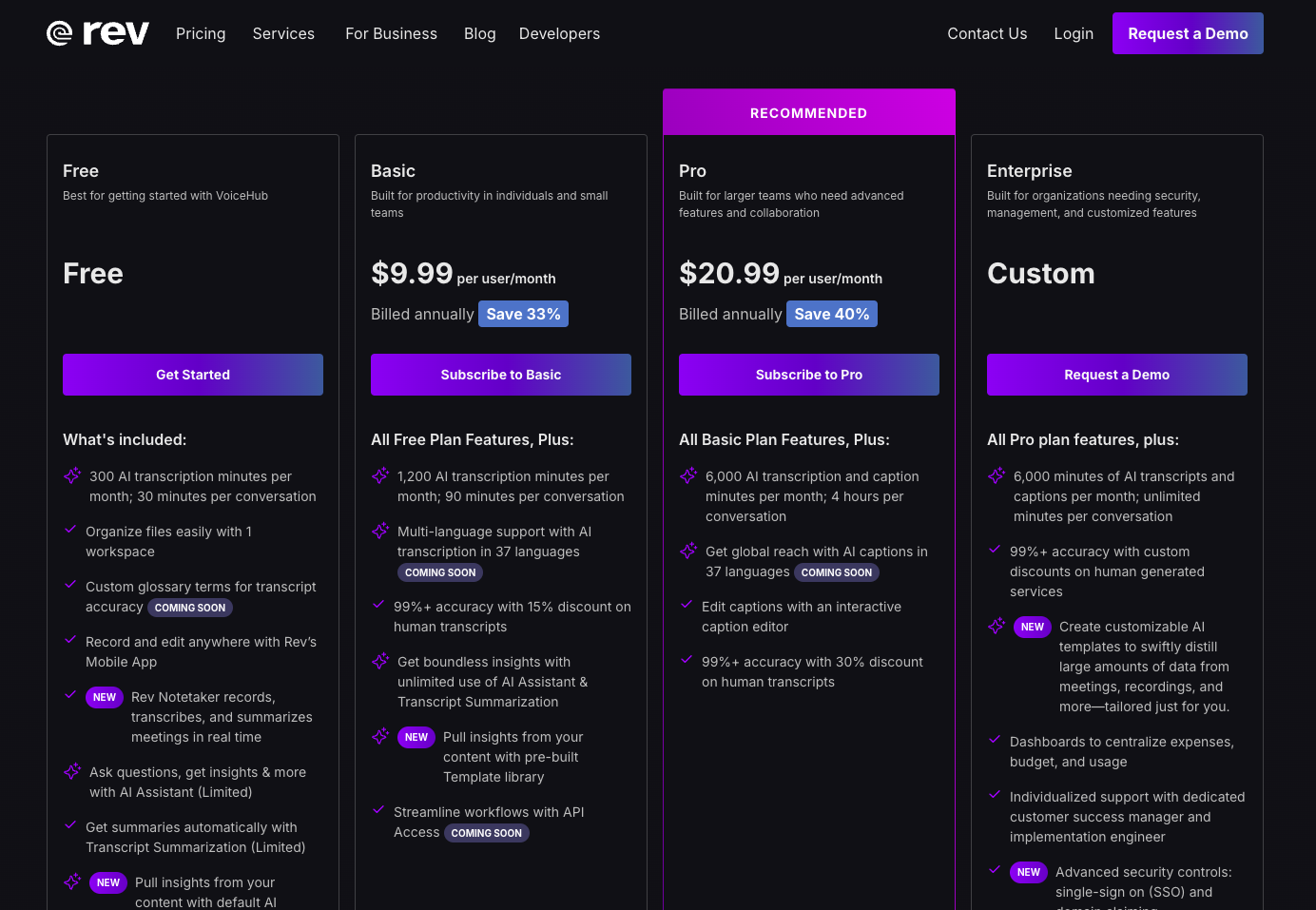Click checkmark beside Edit captions feature
The image size is (1316, 910).
pyautogui.click(x=687, y=605)
